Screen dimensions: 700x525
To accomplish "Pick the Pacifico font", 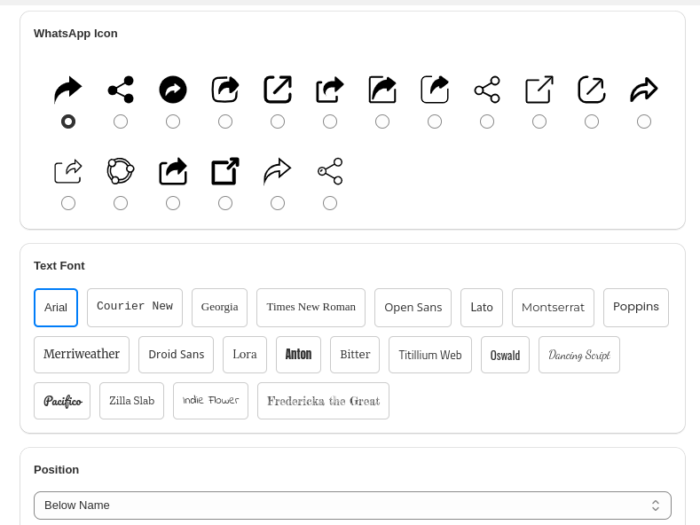I will pyautogui.click(x=62, y=401).
